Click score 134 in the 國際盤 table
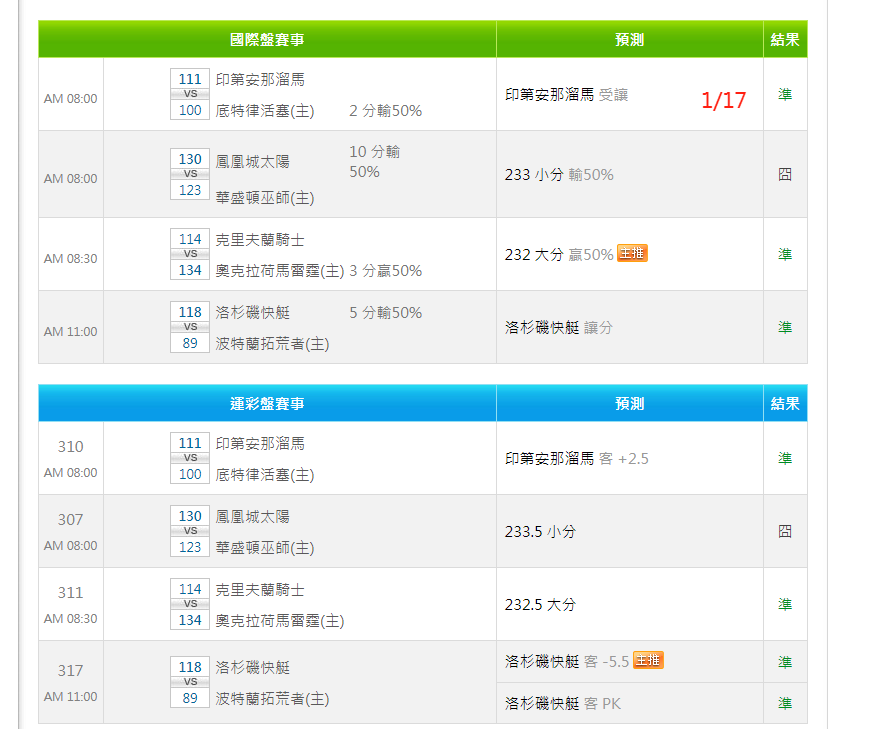 pyautogui.click(x=190, y=270)
